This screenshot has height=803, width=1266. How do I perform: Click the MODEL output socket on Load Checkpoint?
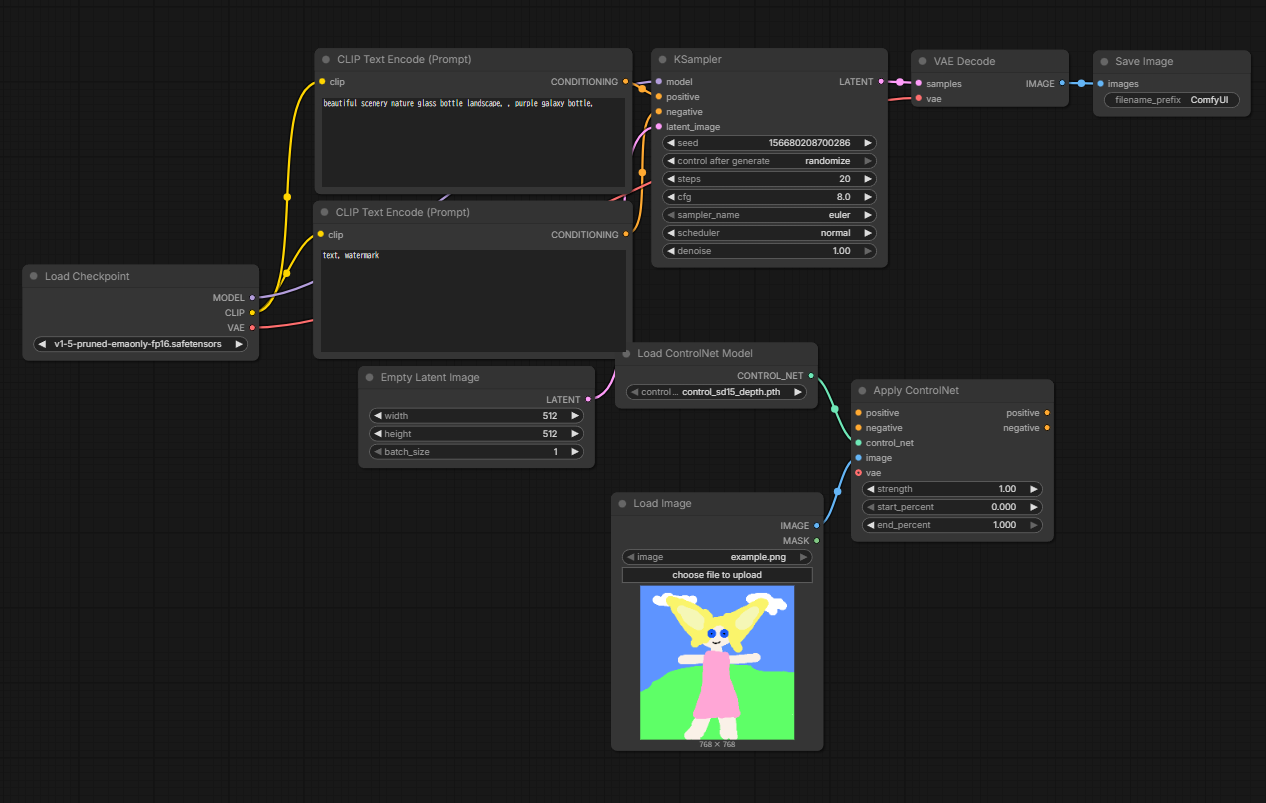point(252,298)
